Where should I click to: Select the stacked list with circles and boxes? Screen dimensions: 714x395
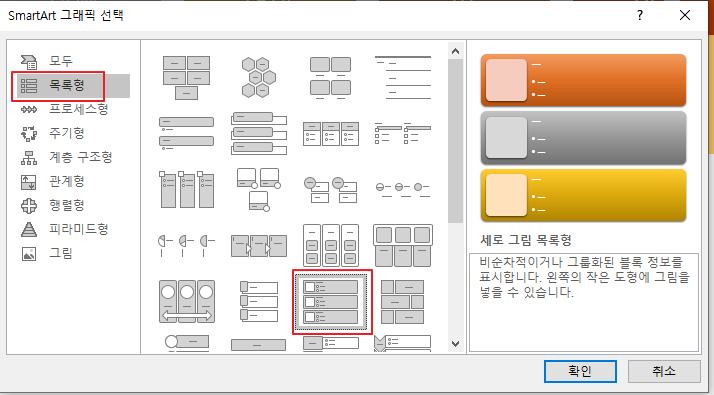tap(331, 189)
